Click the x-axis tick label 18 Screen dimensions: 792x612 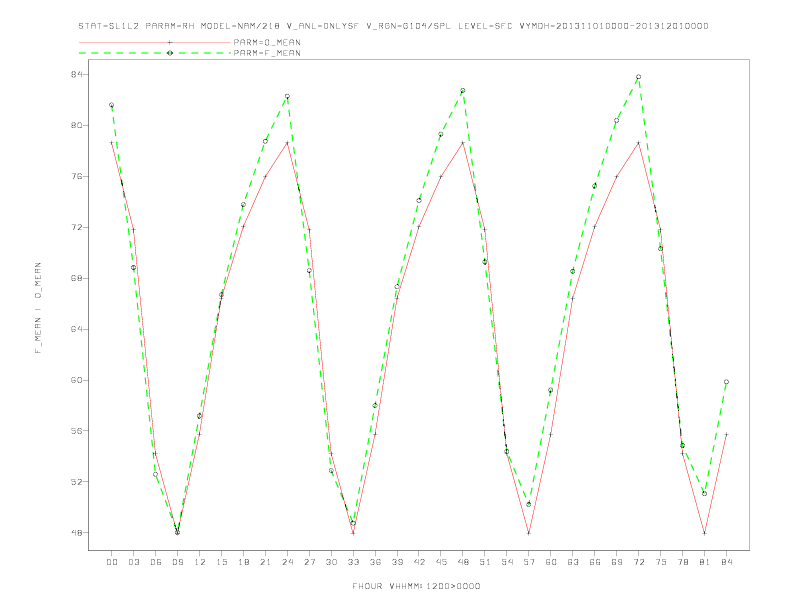pyautogui.click(x=243, y=562)
